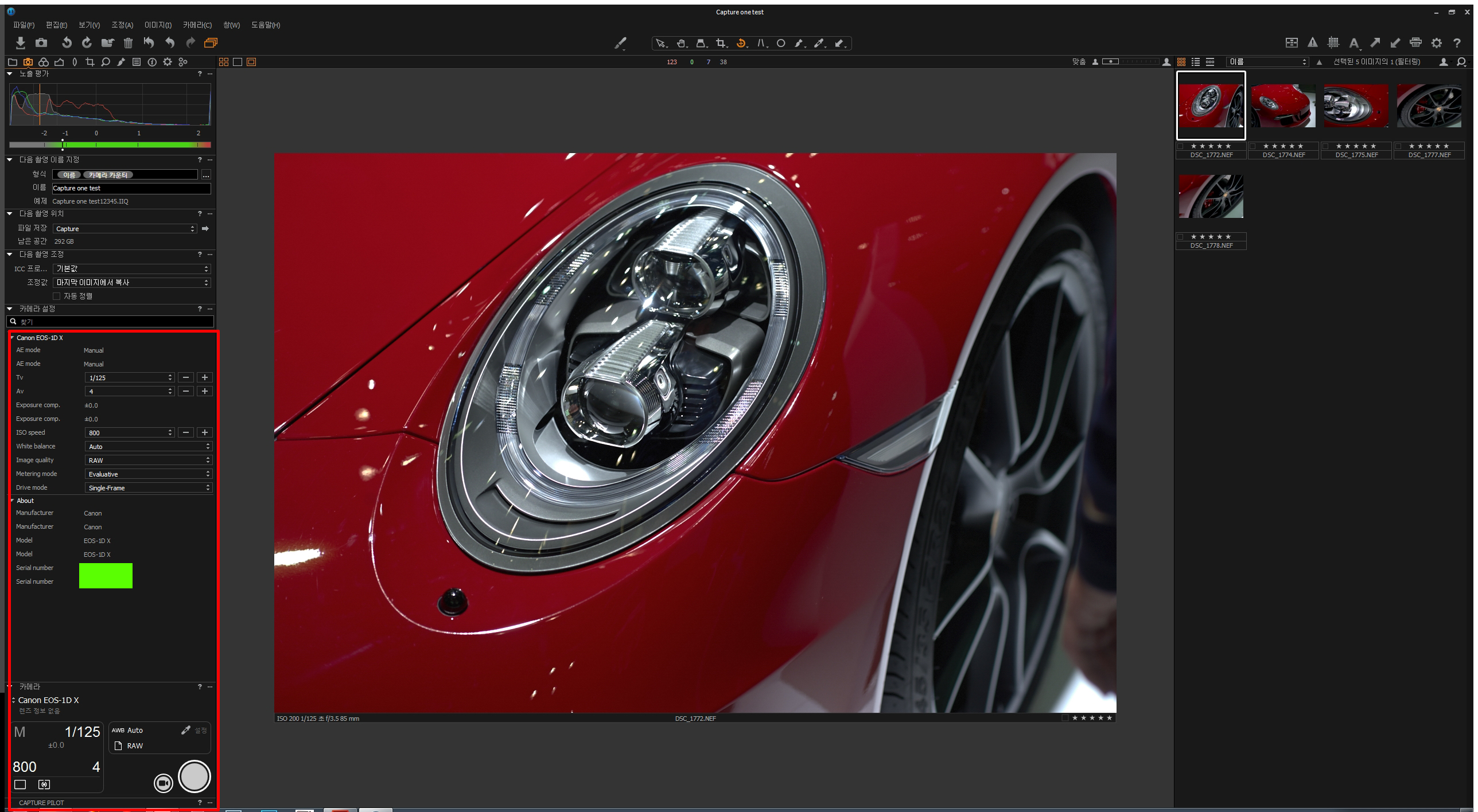
Task: Select the white balance eyedropper tool
Action: (x=819, y=44)
